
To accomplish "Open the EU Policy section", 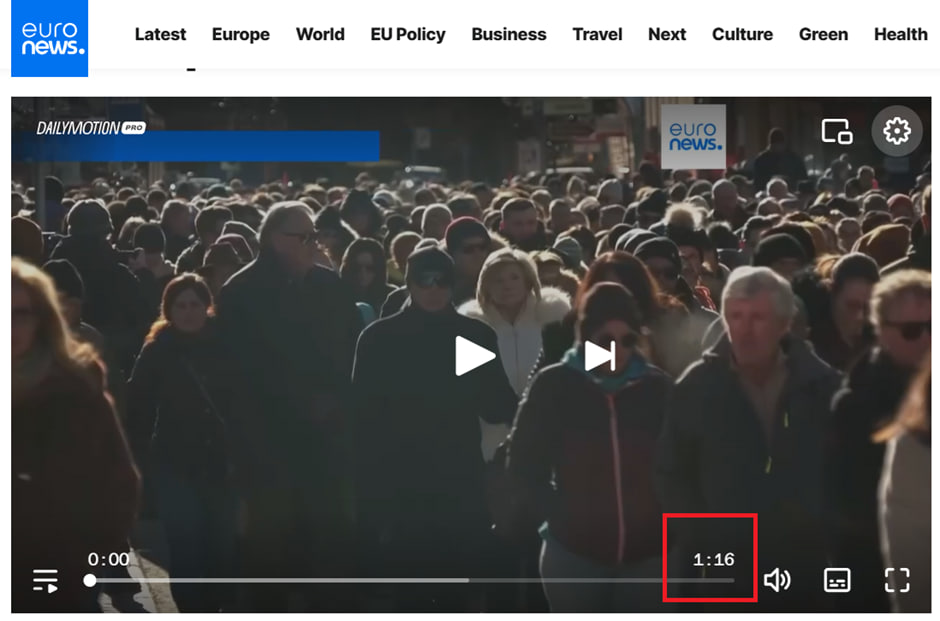I will tap(408, 34).
